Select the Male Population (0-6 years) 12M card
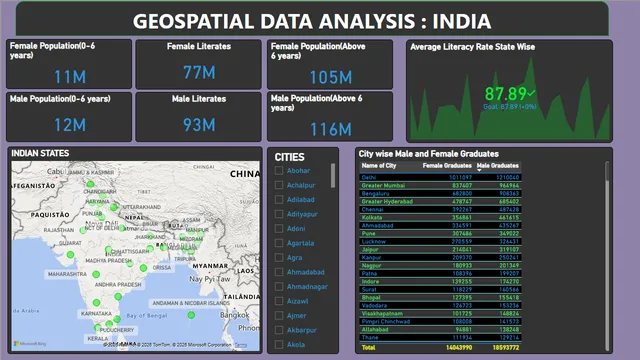This screenshot has width=640, height=360. click(x=69, y=117)
